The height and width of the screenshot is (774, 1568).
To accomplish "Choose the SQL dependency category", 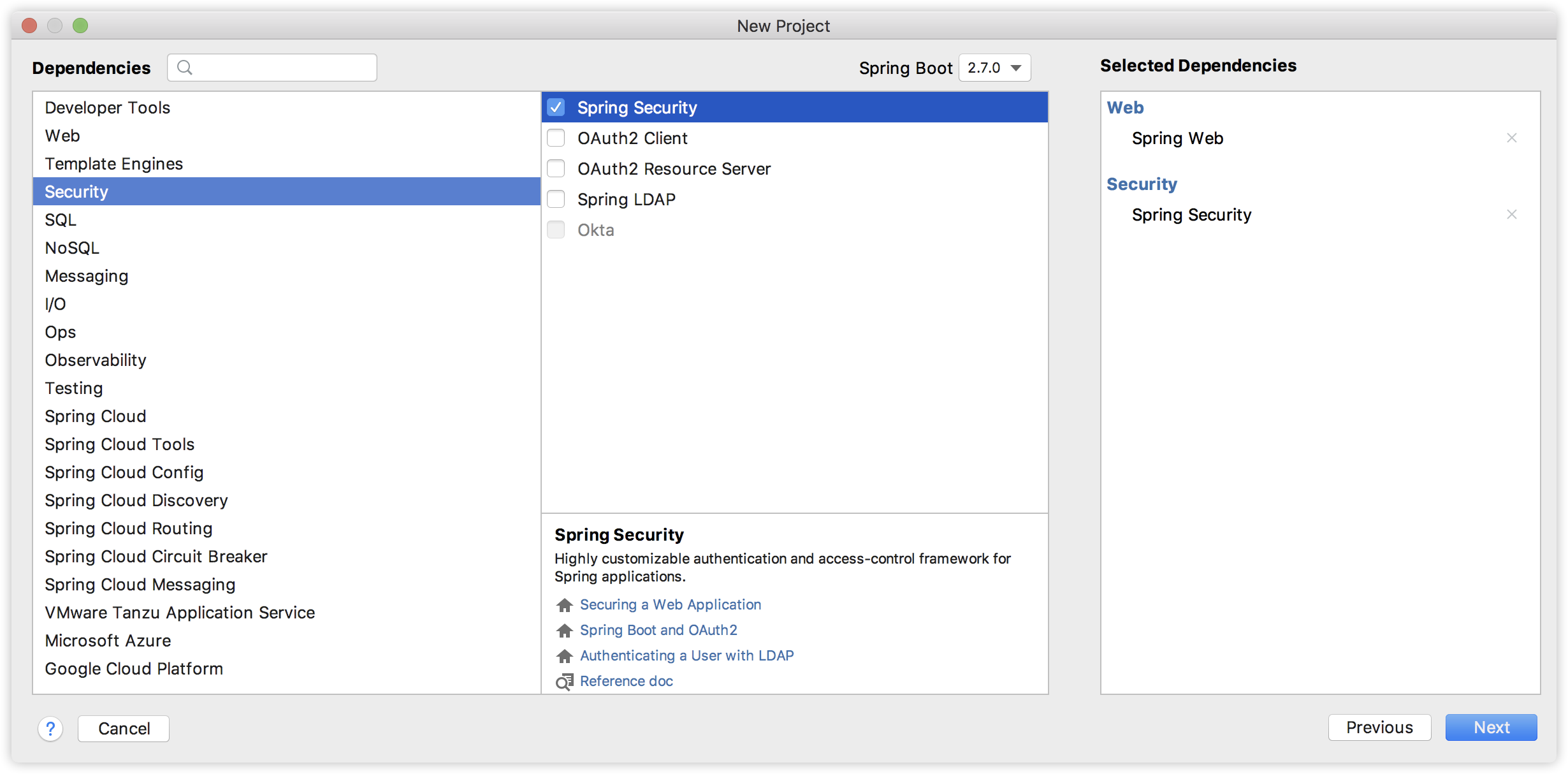I will pyautogui.click(x=61, y=220).
